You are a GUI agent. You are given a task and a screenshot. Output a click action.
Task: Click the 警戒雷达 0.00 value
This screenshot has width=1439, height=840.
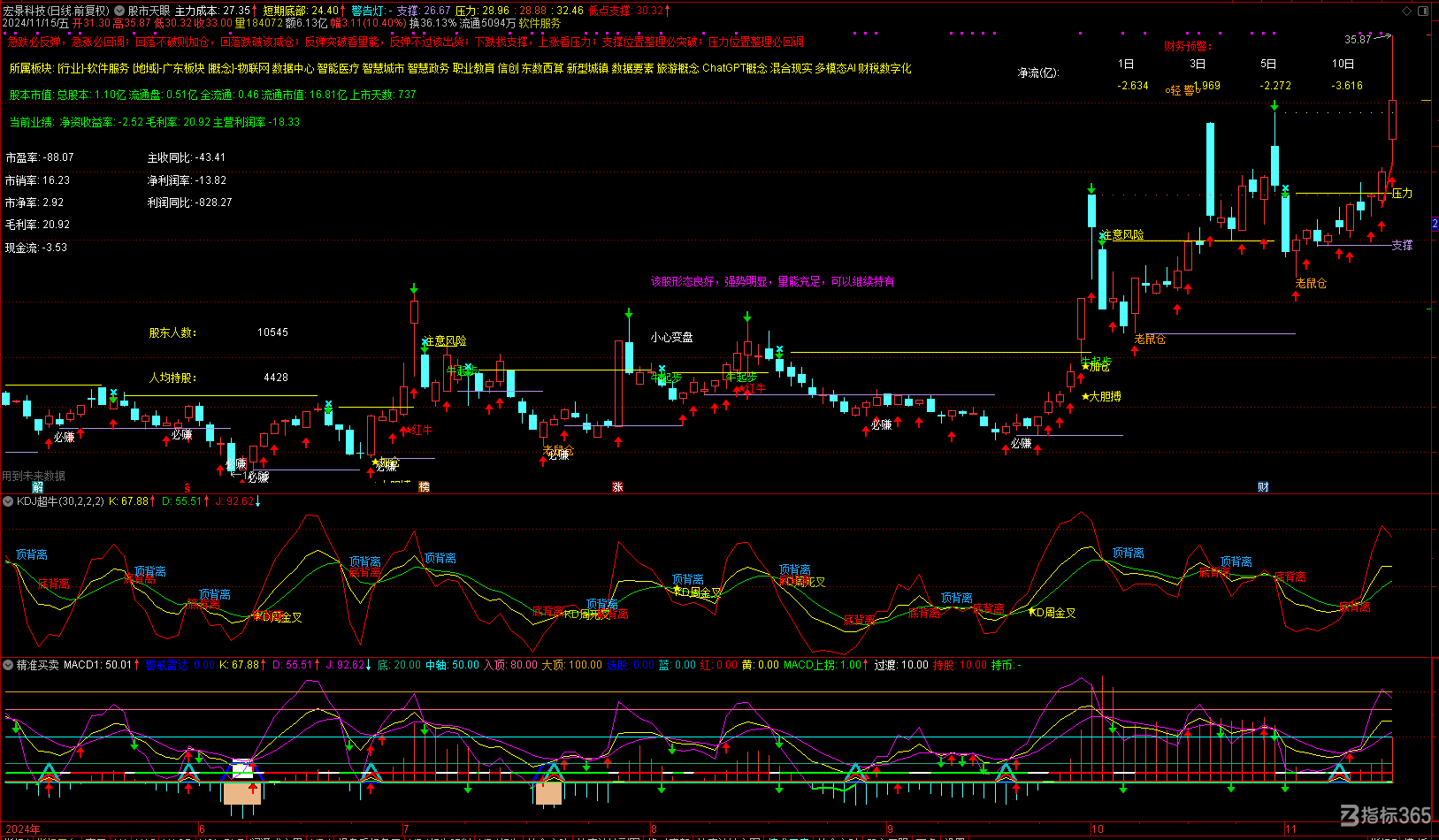[x=180, y=665]
